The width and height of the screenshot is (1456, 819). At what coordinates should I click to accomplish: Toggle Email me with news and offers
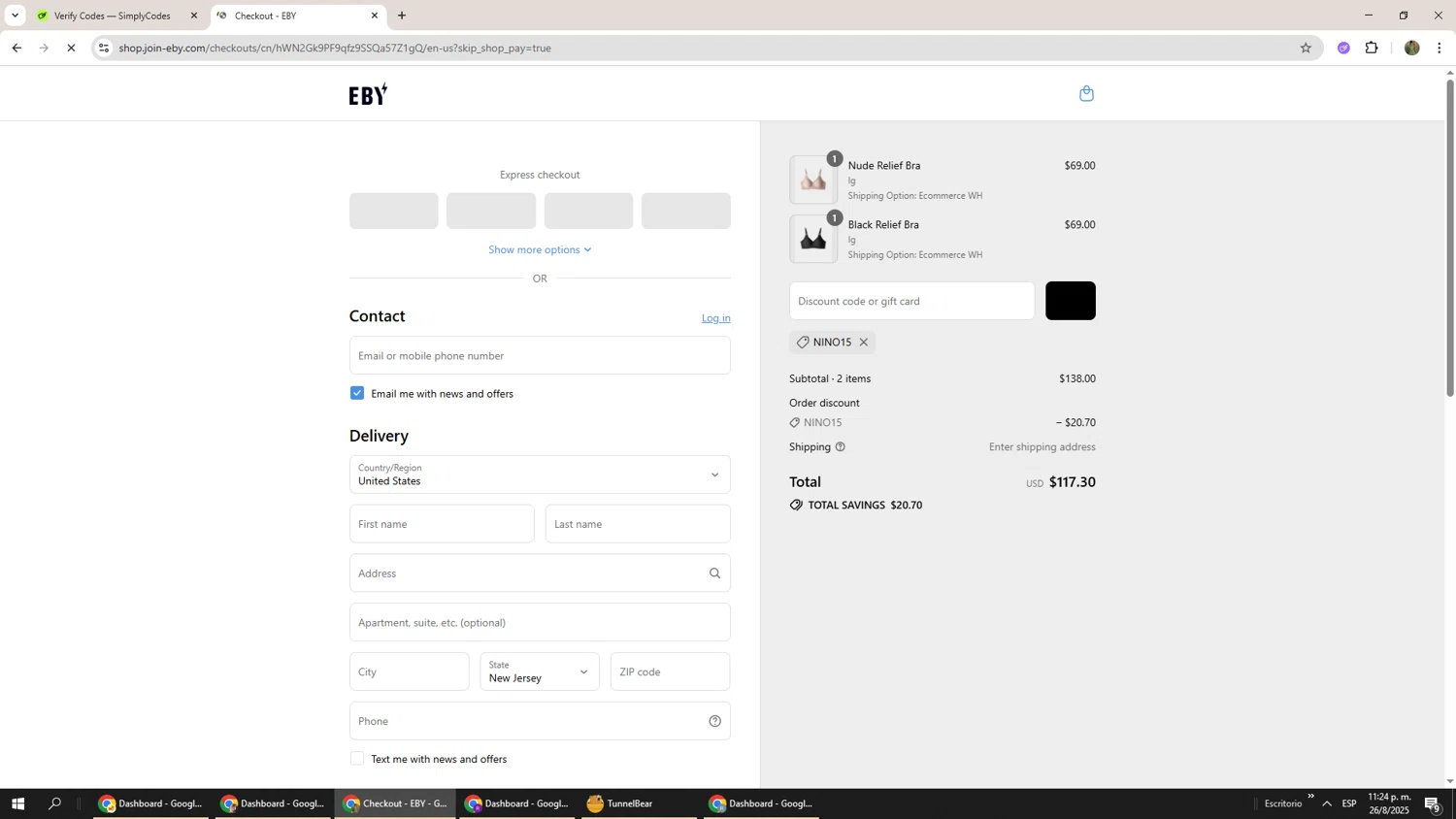coord(357,393)
